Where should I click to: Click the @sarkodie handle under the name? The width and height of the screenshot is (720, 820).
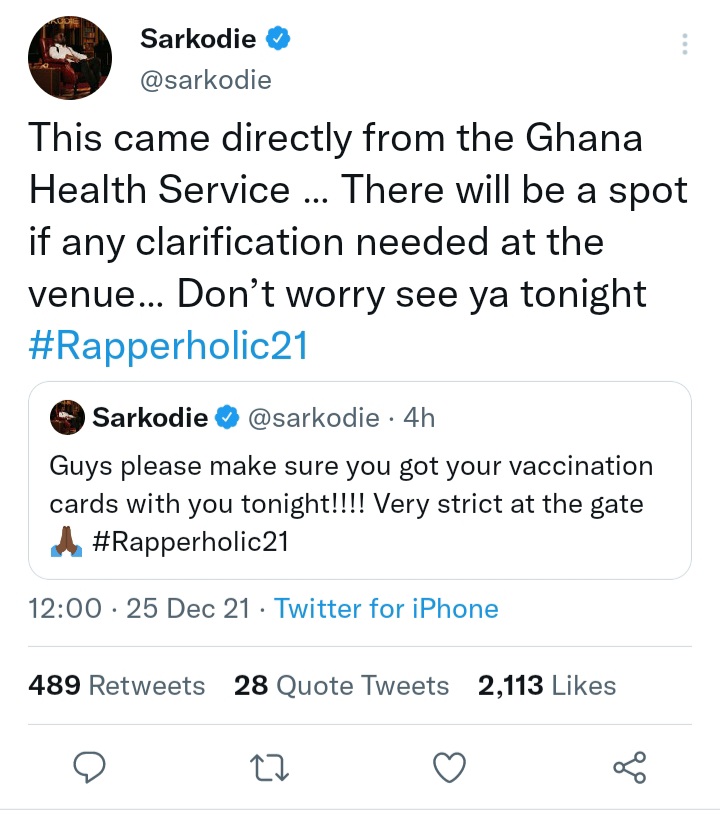(206, 80)
